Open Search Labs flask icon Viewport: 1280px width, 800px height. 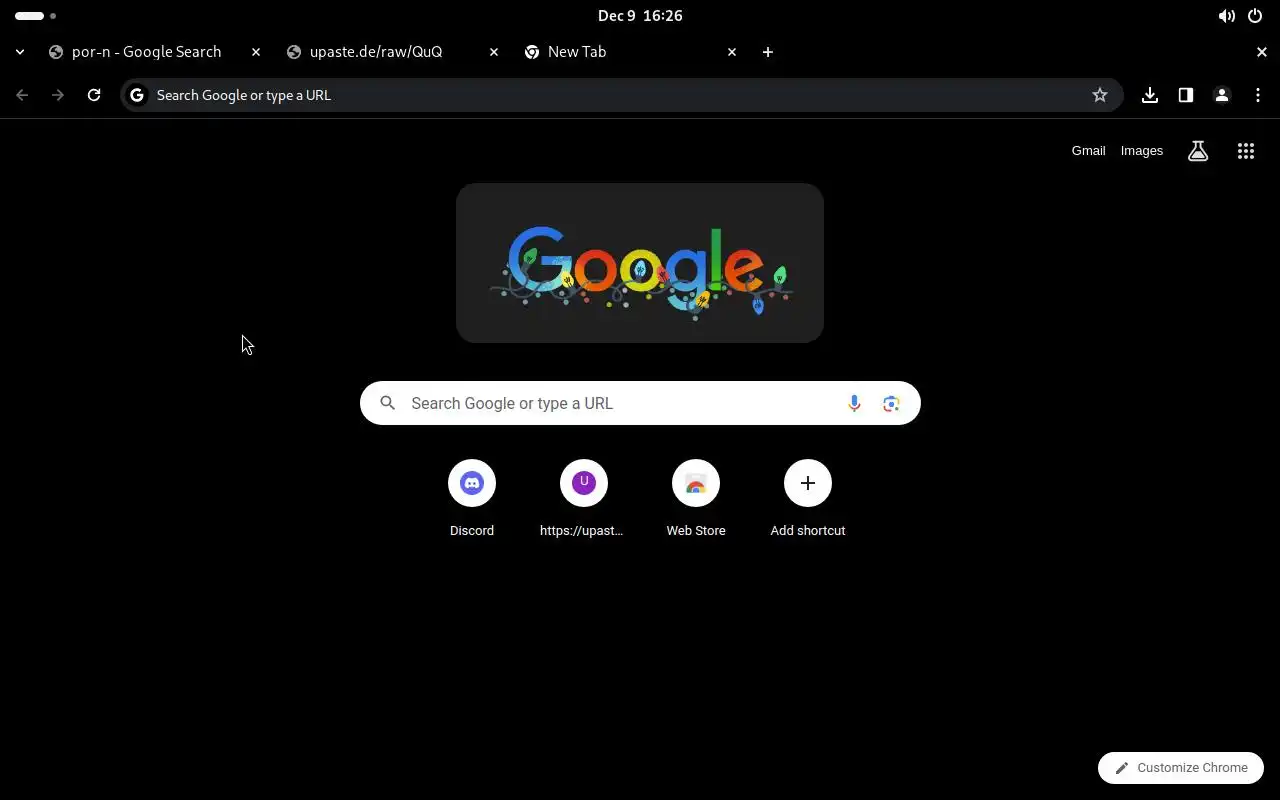pos(1198,151)
